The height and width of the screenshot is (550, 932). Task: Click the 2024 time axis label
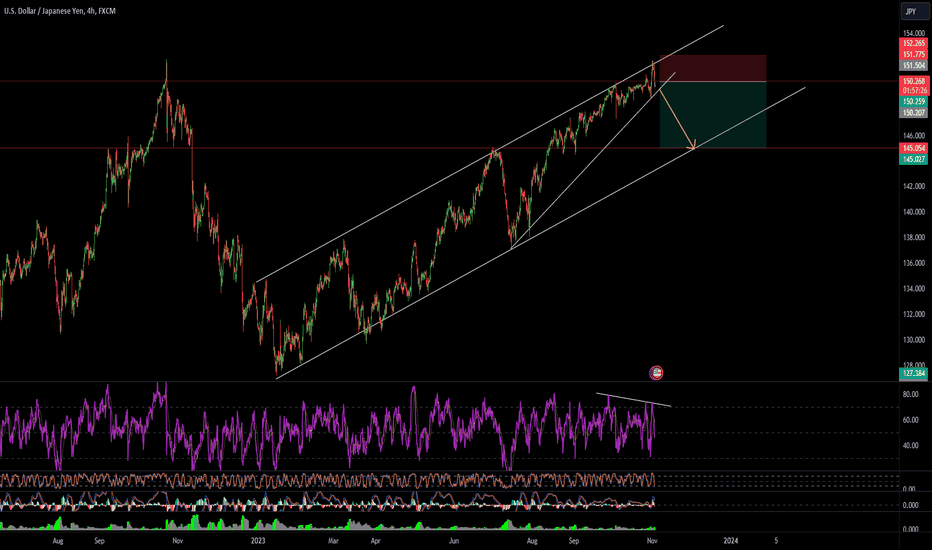731,540
